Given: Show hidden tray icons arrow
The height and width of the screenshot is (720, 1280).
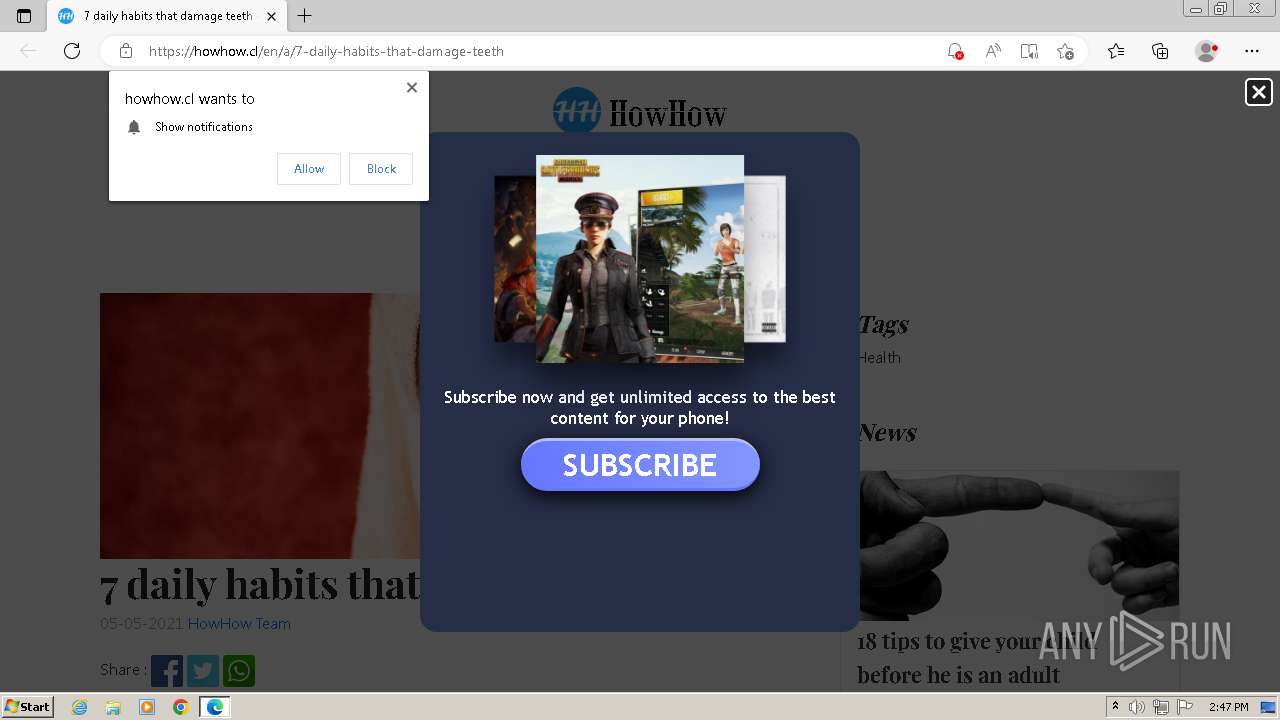Looking at the screenshot, I should tap(1115, 707).
